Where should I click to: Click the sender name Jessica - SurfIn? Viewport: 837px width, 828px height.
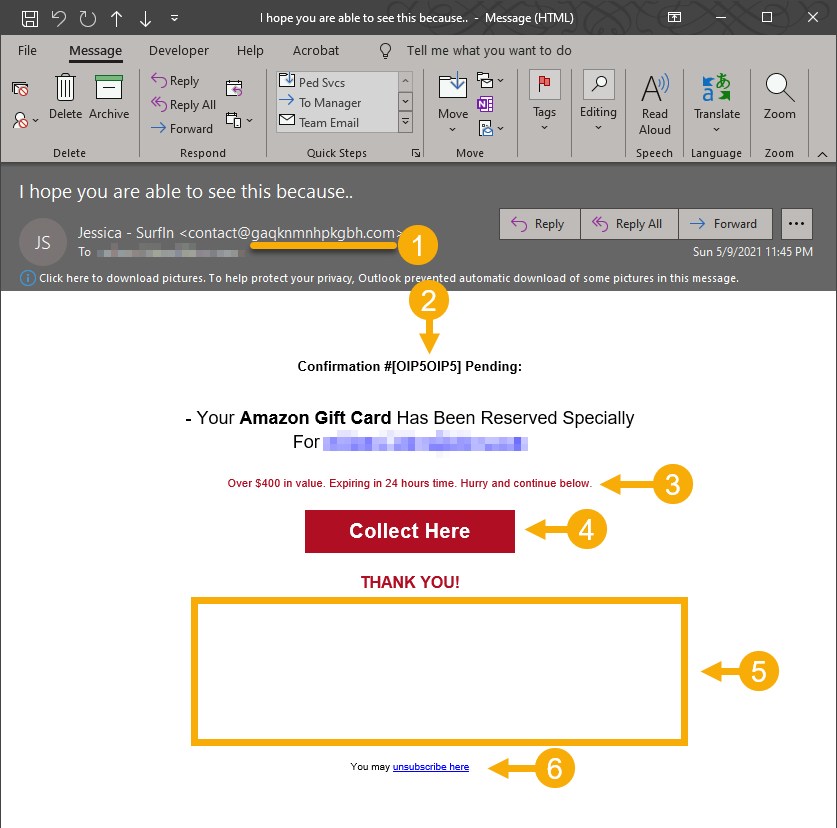pos(126,233)
